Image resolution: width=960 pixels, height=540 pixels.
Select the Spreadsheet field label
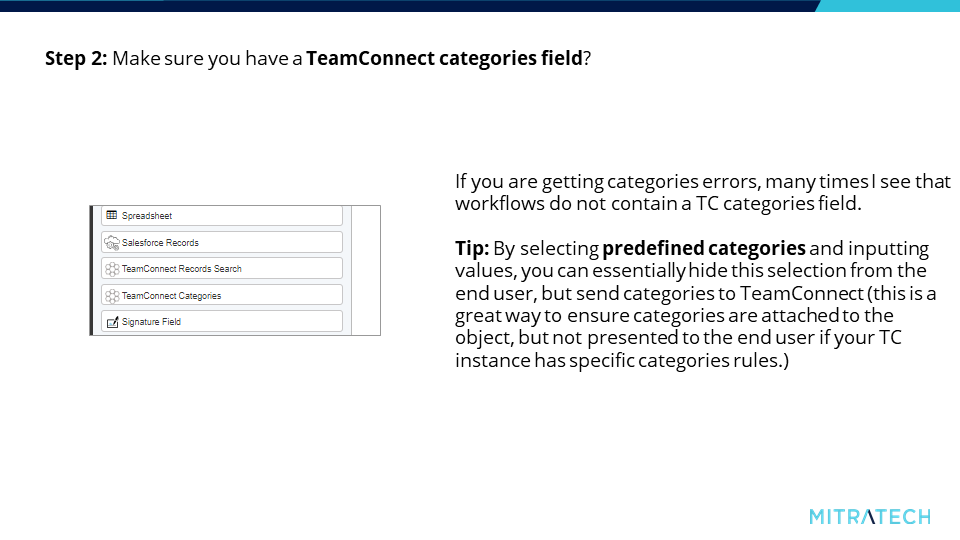[147, 216]
